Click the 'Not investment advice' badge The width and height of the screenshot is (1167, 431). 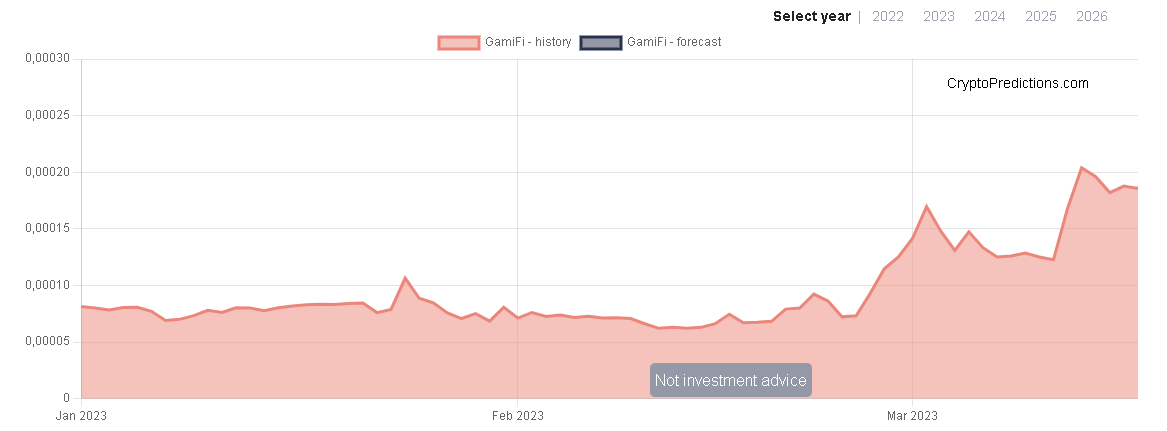click(x=730, y=381)
